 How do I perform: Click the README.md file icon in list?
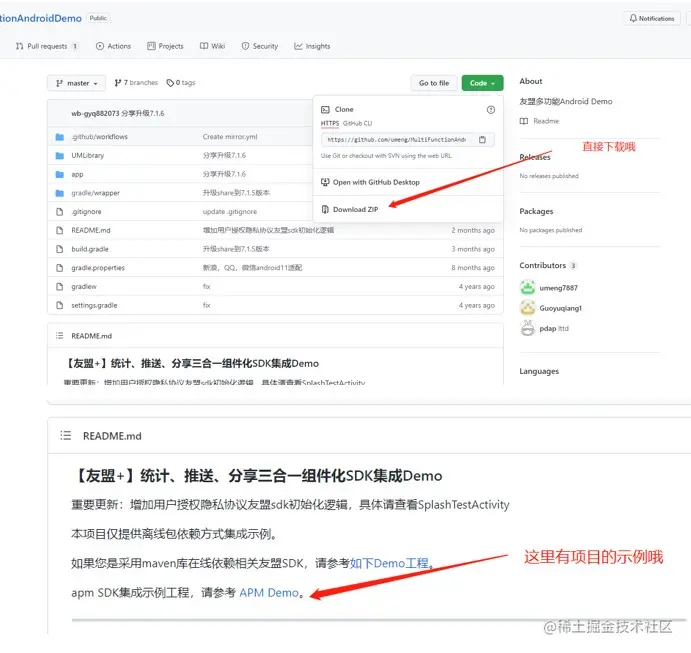point(60,230)
